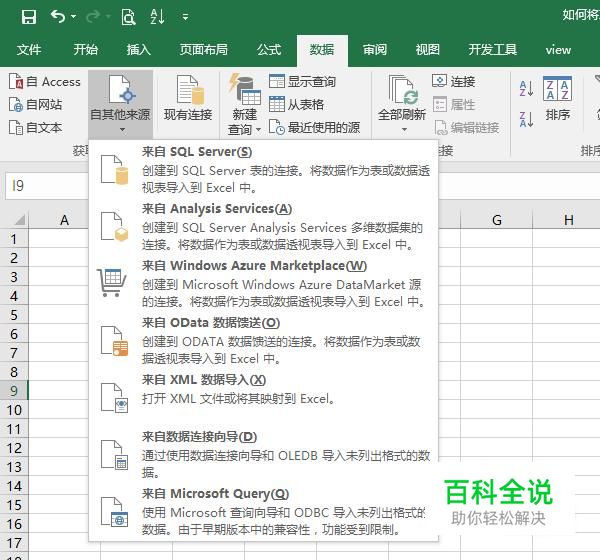The image size is (600, 560).
Task: Collapse the 自其他来源 dropdown arrow
Action: coord(122,130)
